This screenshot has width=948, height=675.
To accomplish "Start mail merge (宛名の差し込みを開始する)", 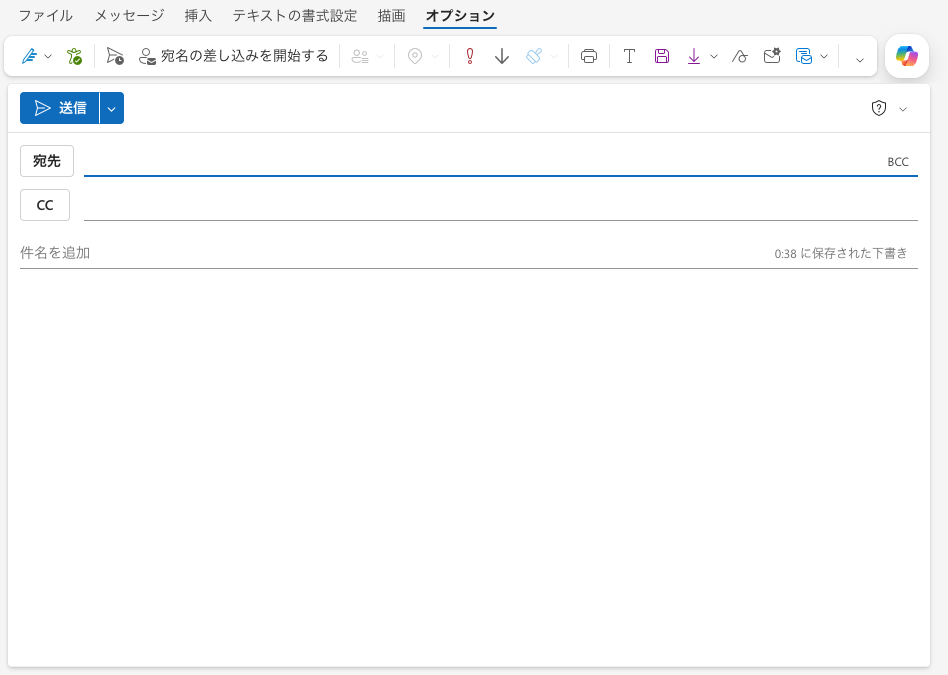I will pyautogui.click(x=233, y=56).
